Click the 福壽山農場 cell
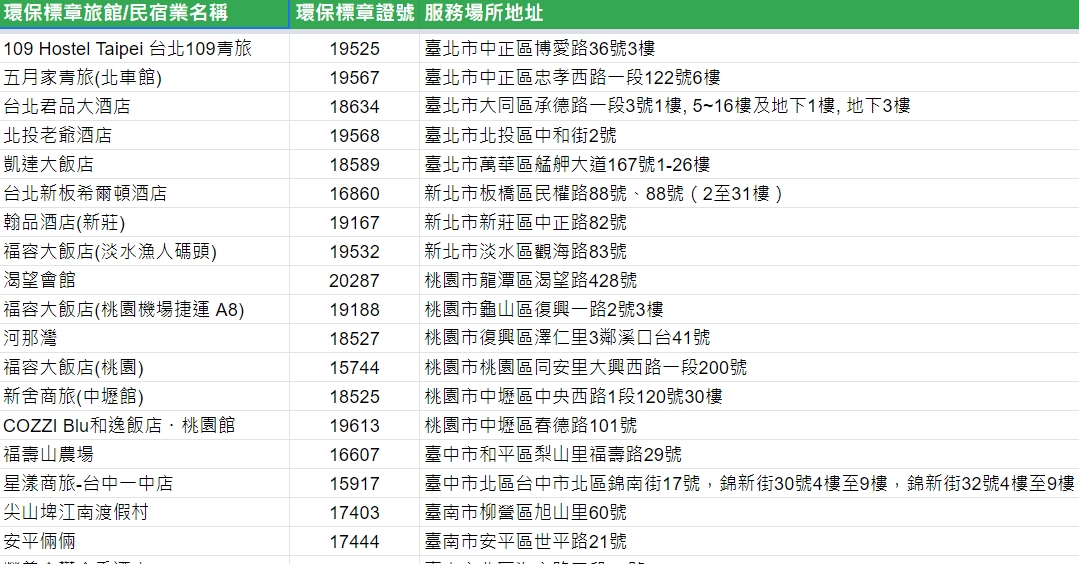Screen dimensions: 1079x564 [145, 454]
